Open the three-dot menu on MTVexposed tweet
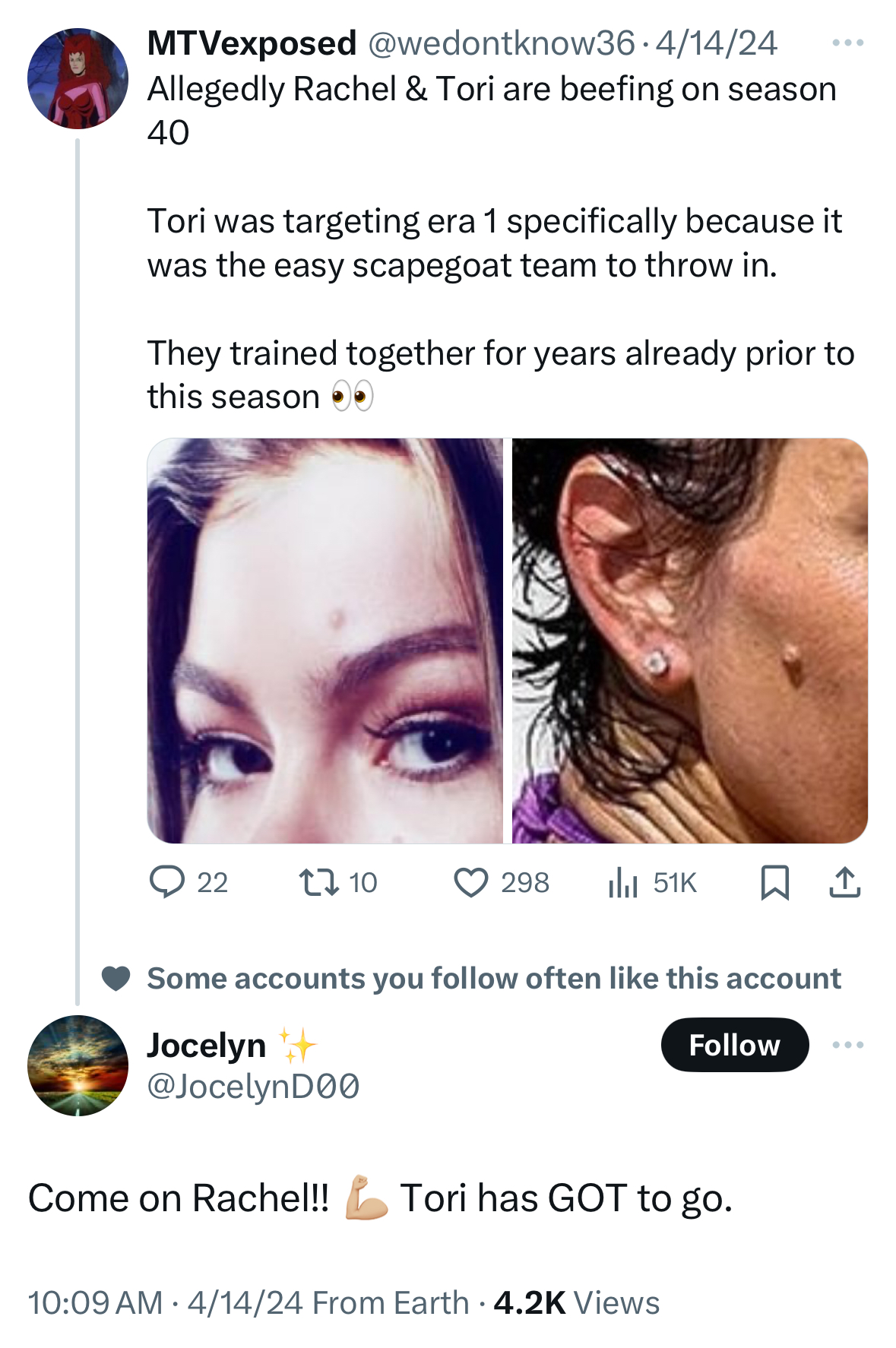The height and width of the screenshot is (1348, 896). [x=848, y=43]
